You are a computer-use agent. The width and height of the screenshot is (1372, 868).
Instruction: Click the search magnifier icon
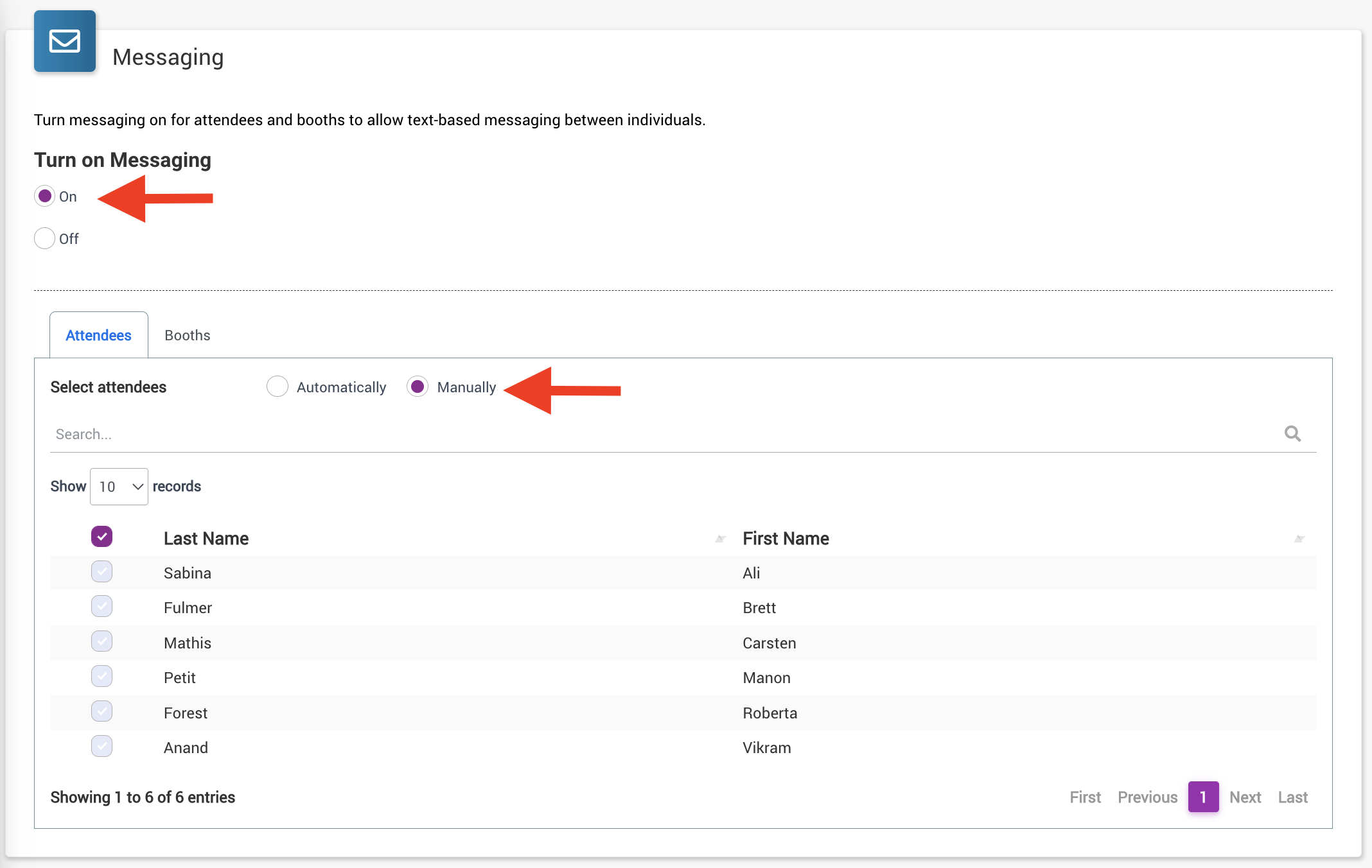1292,434
